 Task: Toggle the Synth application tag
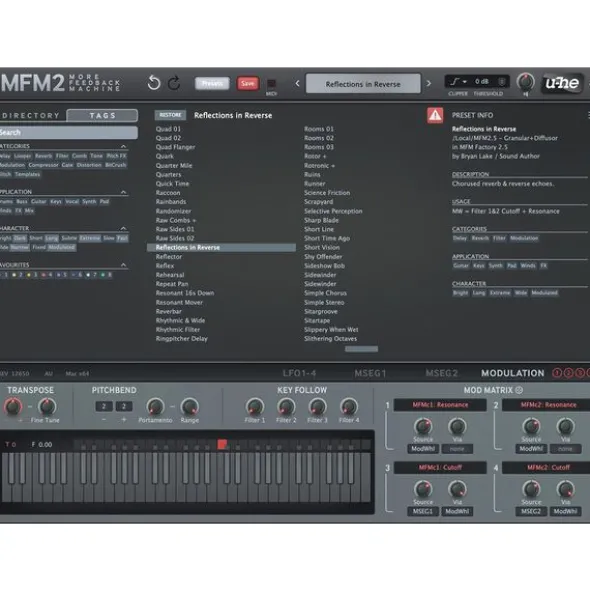pos(89,202)
